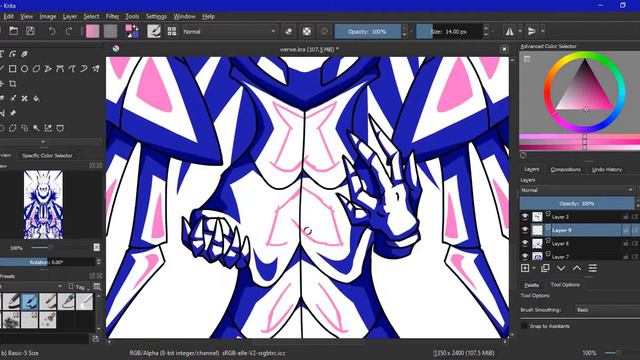Select the Bezier Curve tool
Viewport: 640px width, 360px height.
tap(60, 69)
